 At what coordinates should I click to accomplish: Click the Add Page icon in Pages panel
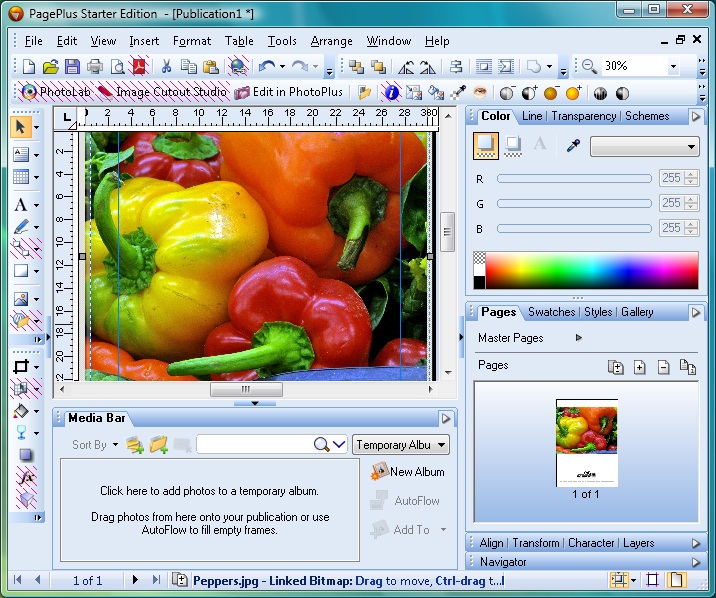[639, 367]
